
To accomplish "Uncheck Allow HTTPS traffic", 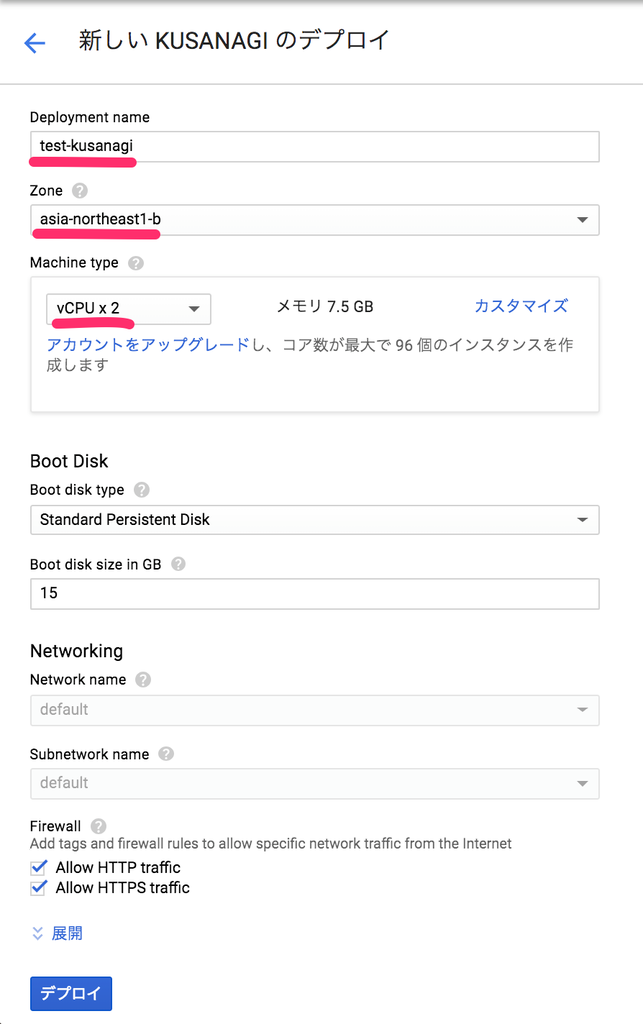I will 39,888.
